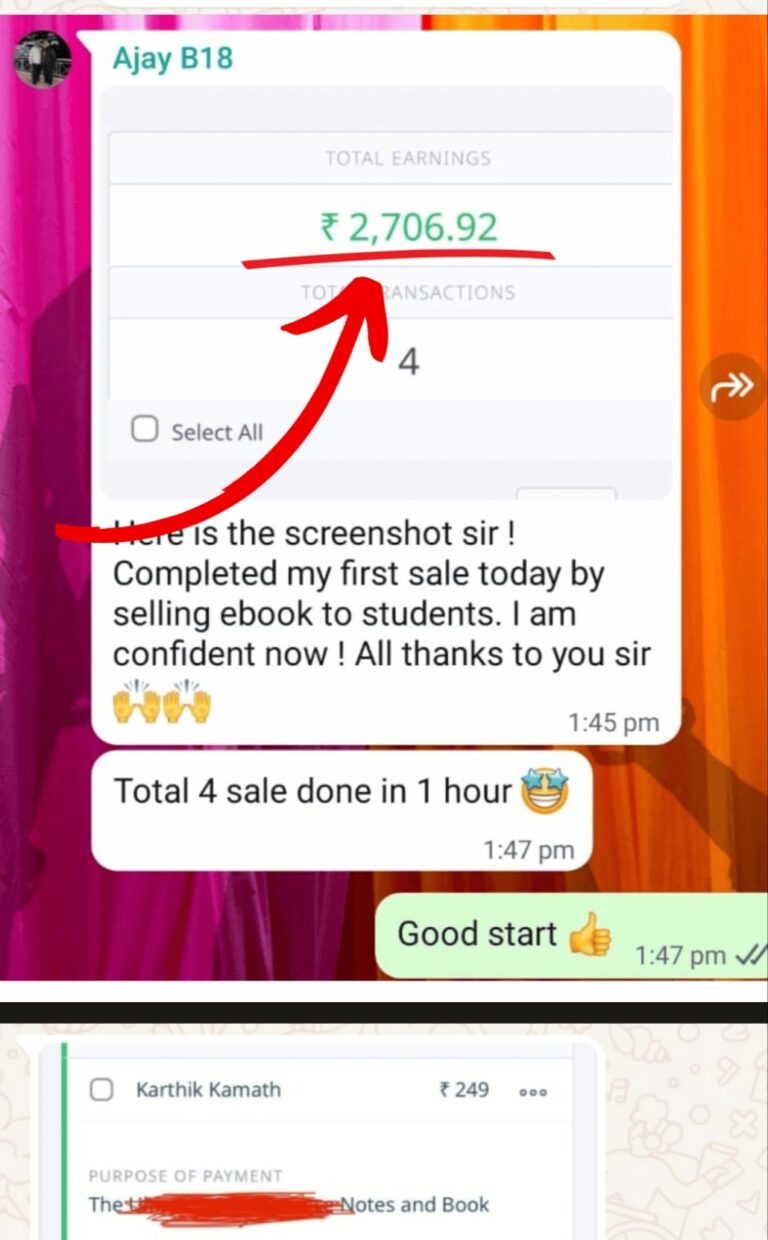
Task: Tick the Select All checkbox
Action: [x=146, y=430]
